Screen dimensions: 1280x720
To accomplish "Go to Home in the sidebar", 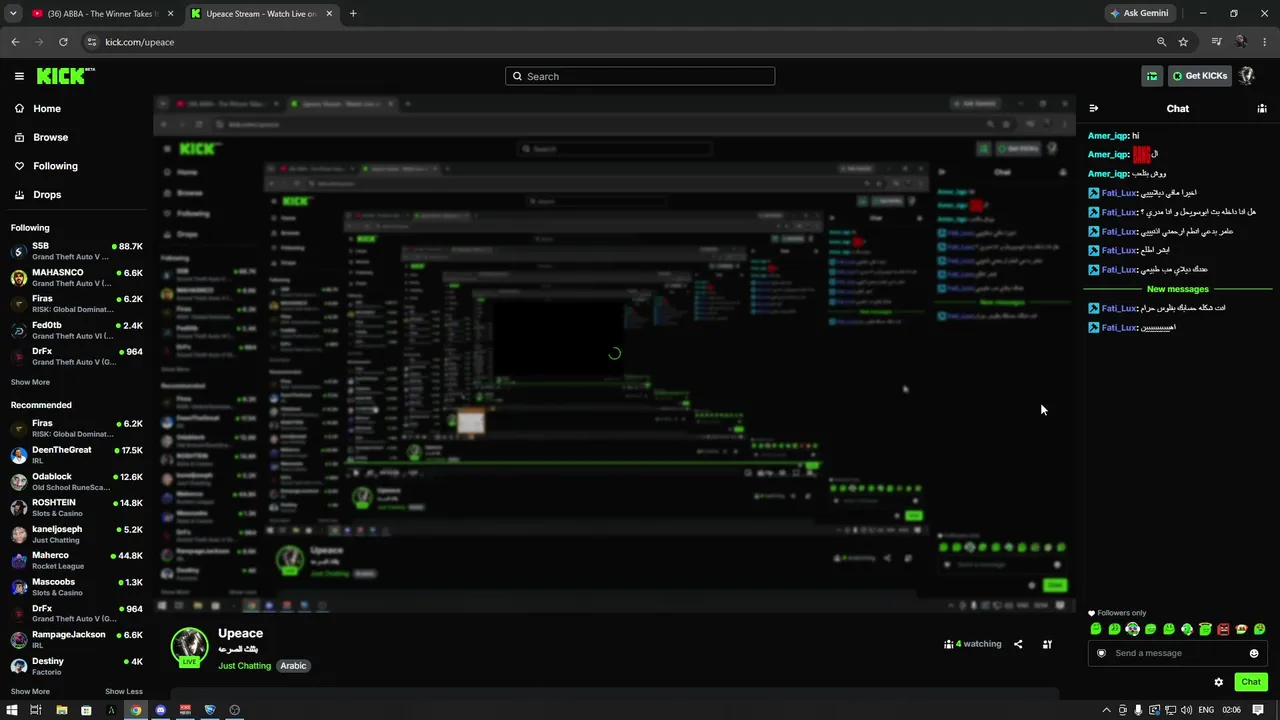I will tap(46, 109).
